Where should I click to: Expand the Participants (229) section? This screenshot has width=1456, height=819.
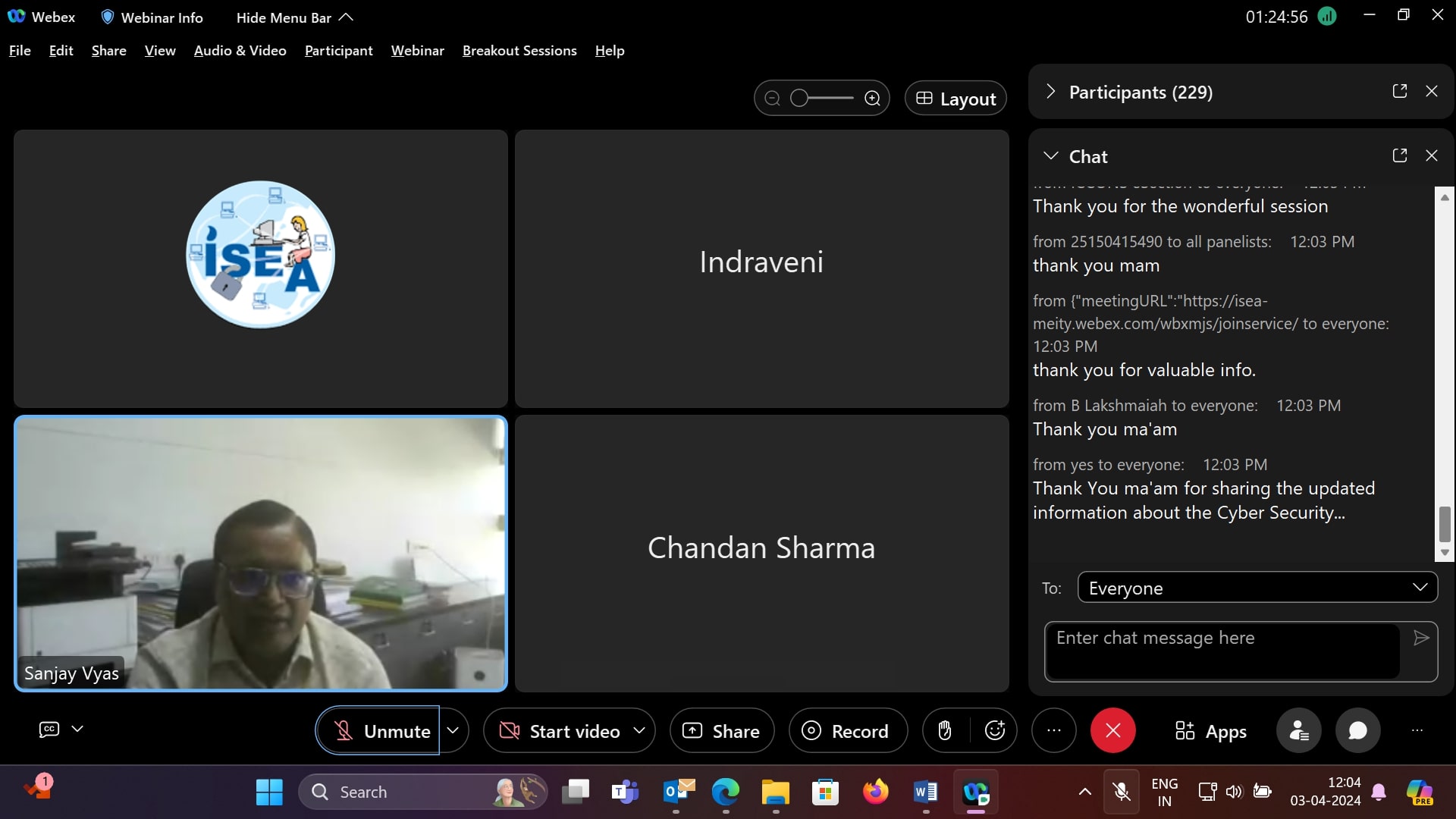tap(1050, 92)
